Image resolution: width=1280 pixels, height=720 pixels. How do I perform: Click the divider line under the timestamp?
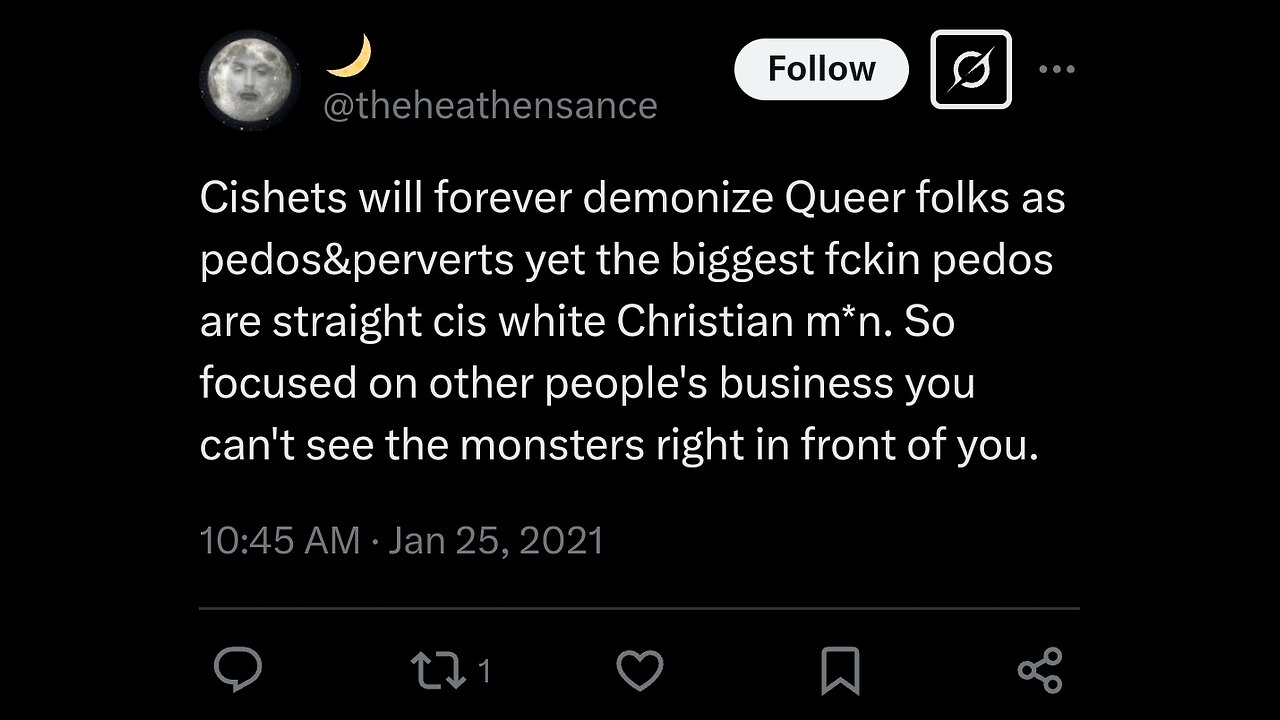pos(639,607)
